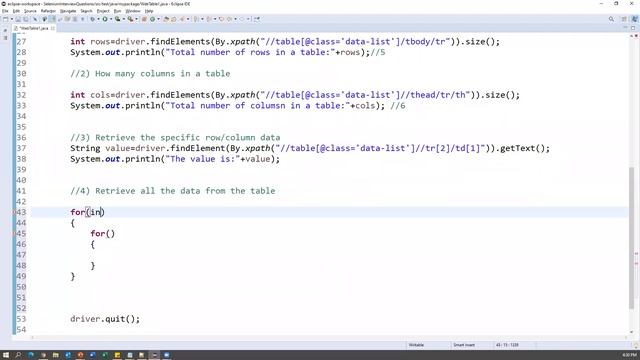Open the Navigate menu
640x360 pixels.
tap(68, 11)
